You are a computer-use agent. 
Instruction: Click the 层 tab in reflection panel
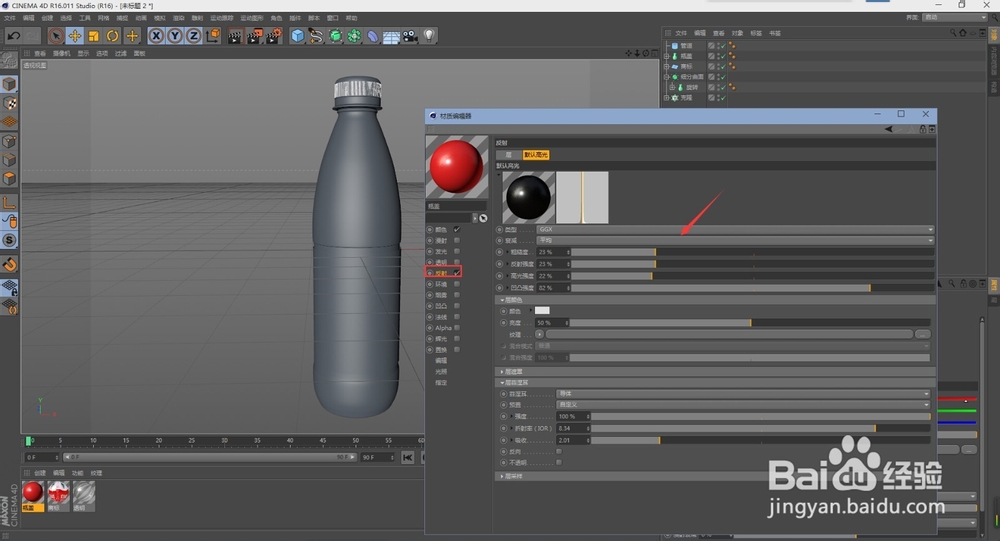click(508, 154)
